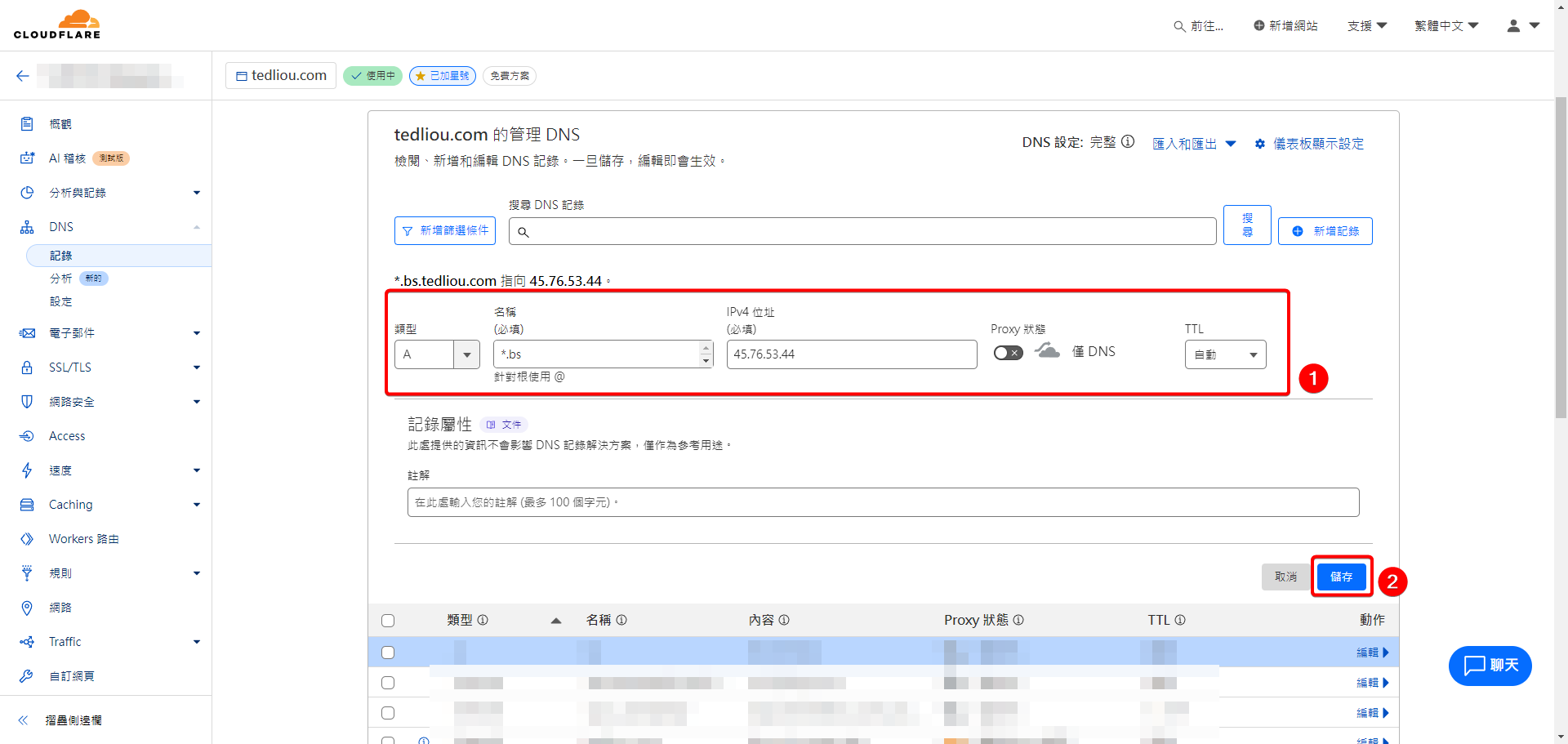Click the SSL/TLS lock icon
The height and width of the screenshot is (744, 1568).
tap(27, 368)
